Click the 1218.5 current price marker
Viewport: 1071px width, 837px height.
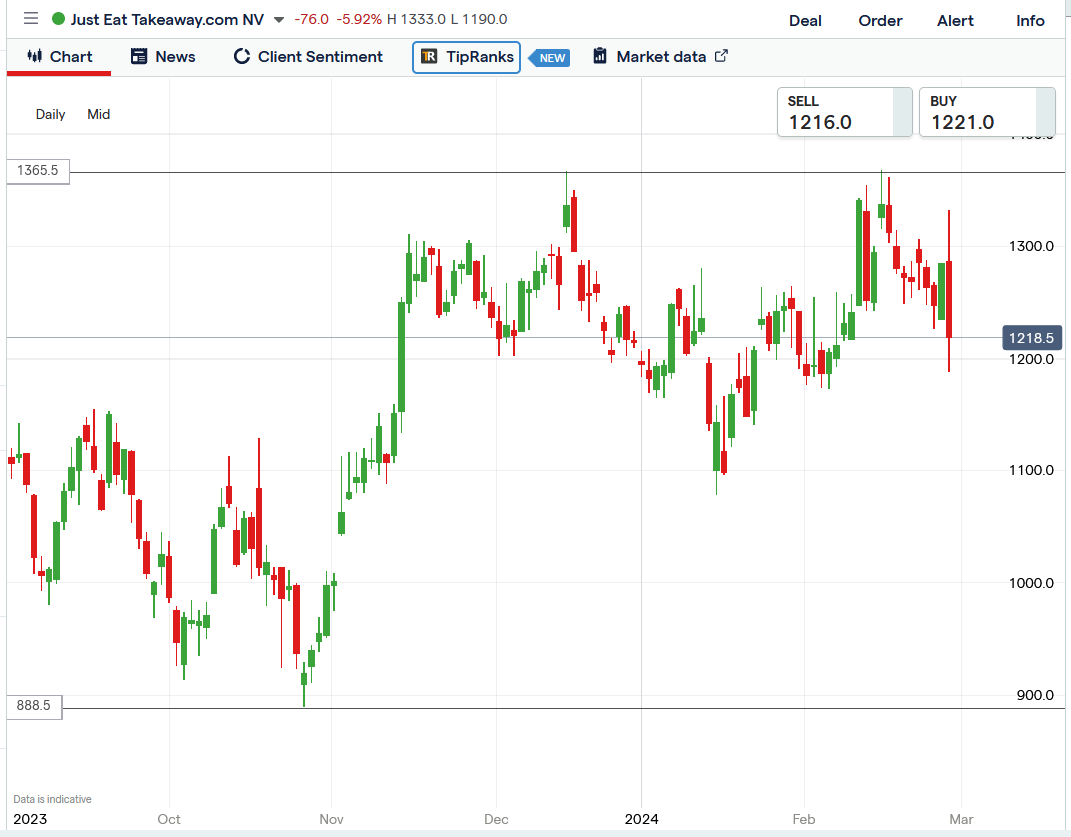[1031, 338]
